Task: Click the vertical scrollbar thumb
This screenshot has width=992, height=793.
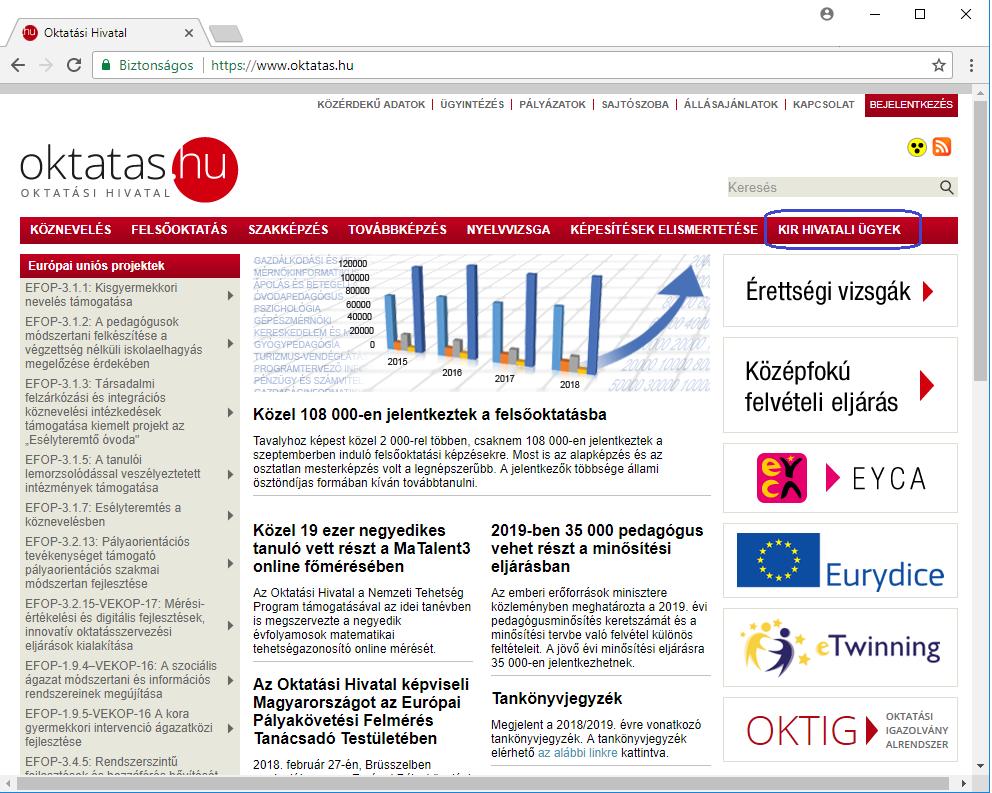Action: (979, 240)
